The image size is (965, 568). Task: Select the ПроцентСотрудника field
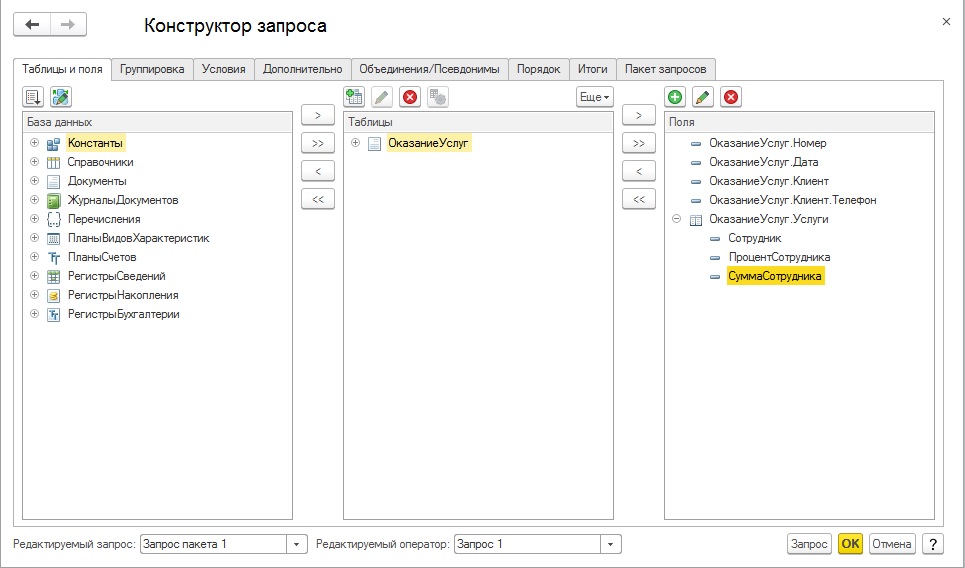point(779,257)
